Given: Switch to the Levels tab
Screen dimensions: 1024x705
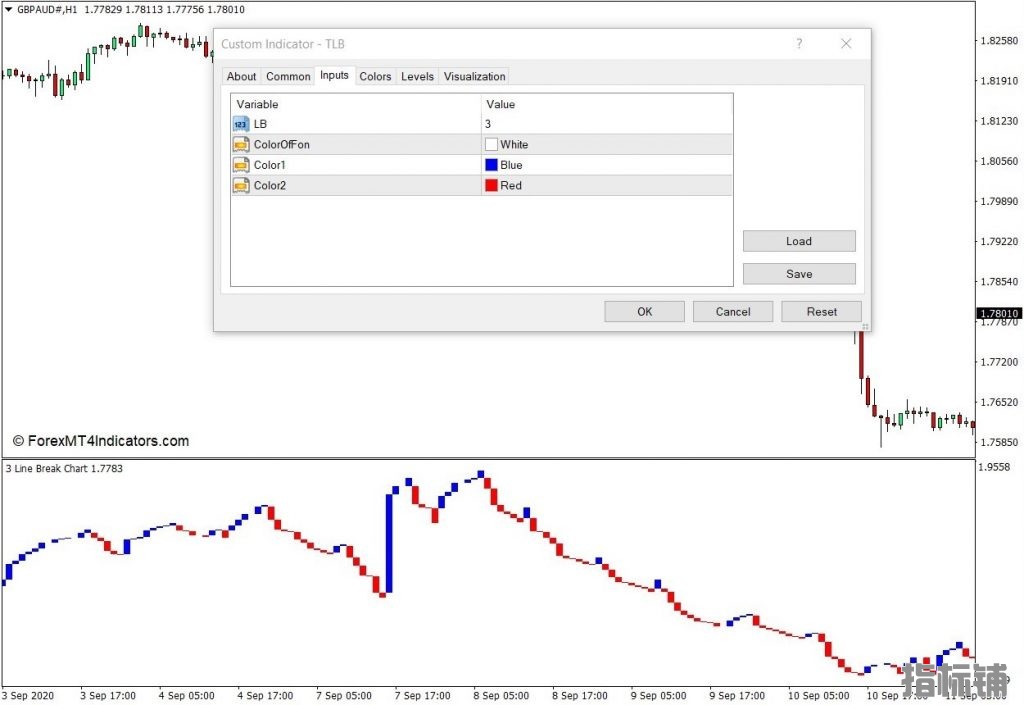Looking at the screenshot, I should [417, 76].
